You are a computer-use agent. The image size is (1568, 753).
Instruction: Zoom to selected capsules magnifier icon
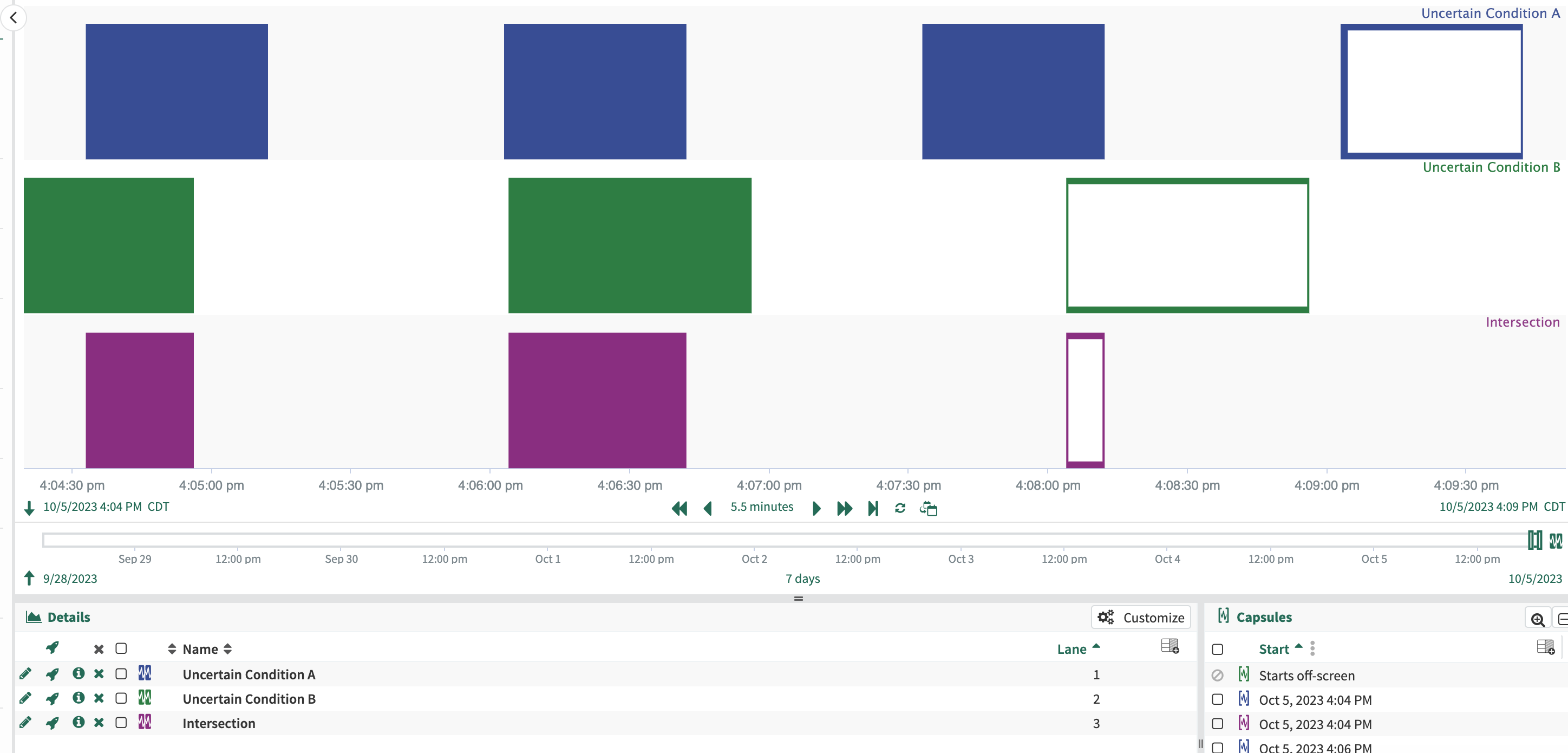click(1537, 619)
